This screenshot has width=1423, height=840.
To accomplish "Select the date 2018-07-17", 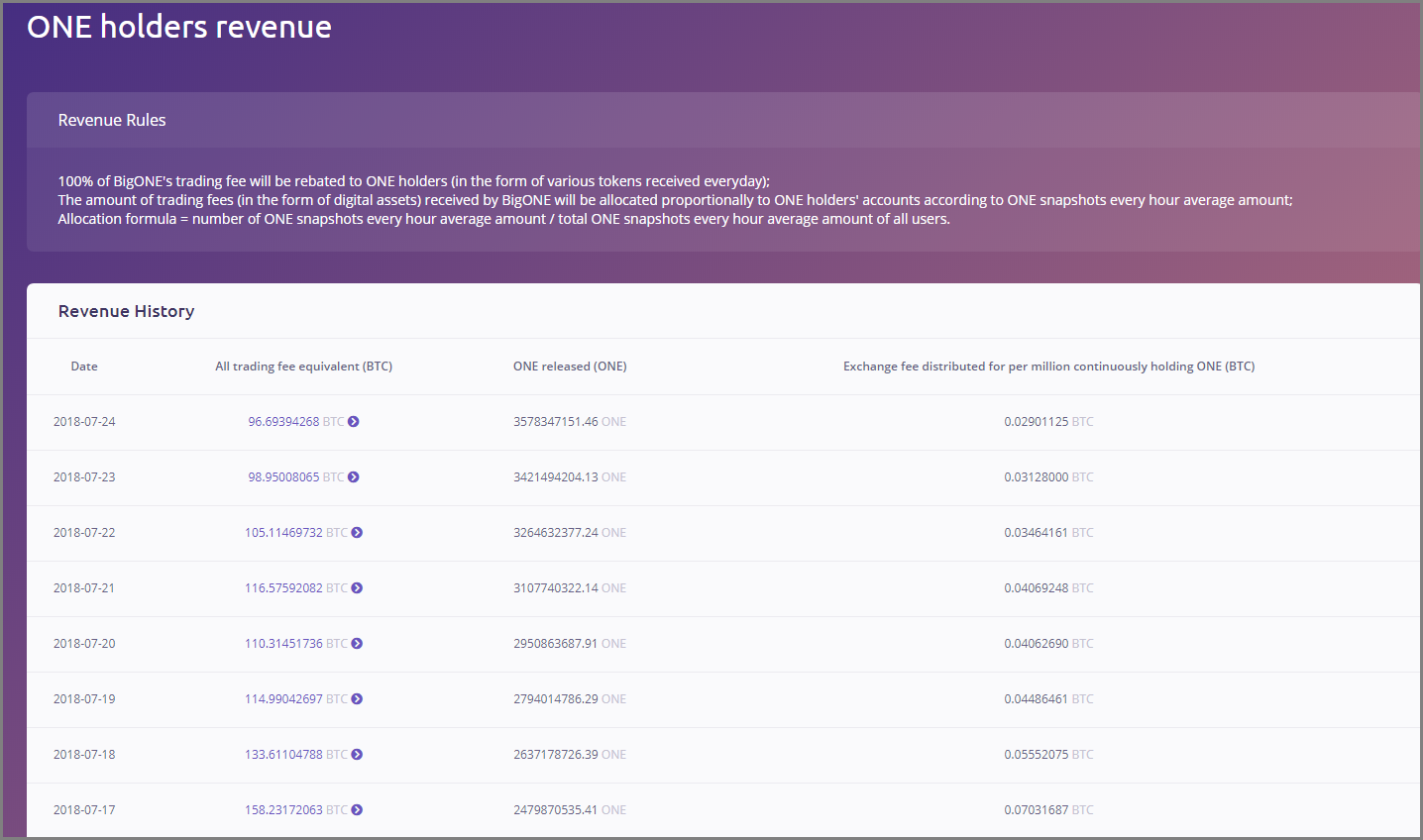I will pyautogui.click(x=84, y=810).
